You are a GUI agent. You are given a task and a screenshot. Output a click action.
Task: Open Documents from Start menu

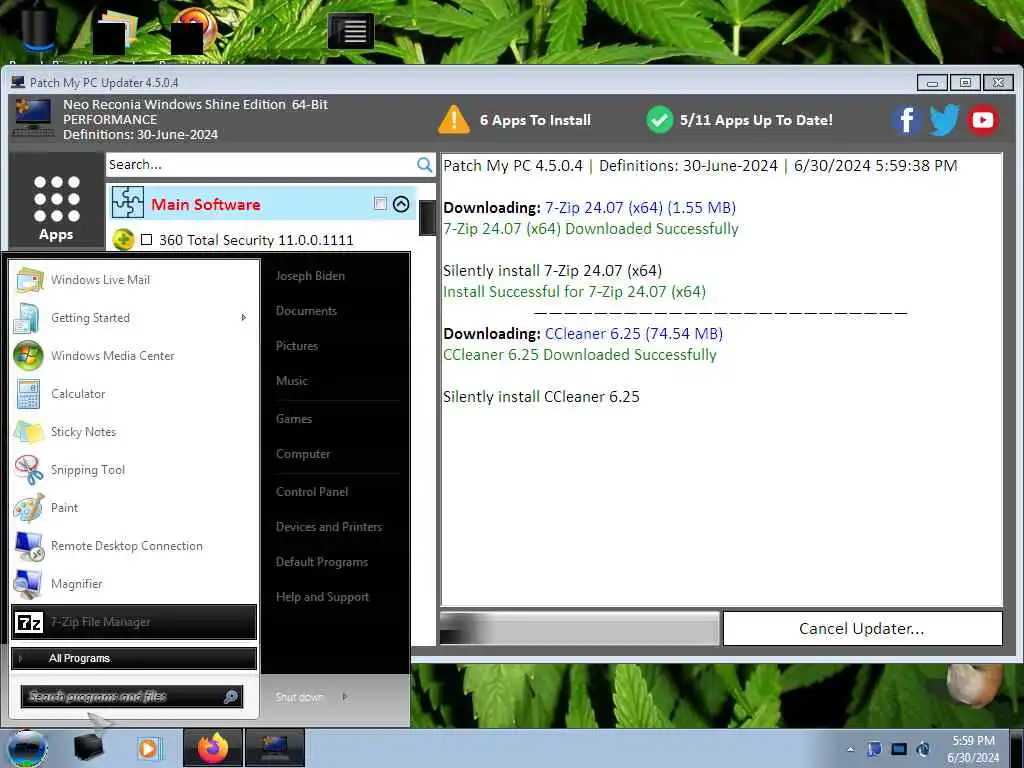click(306, 311)
